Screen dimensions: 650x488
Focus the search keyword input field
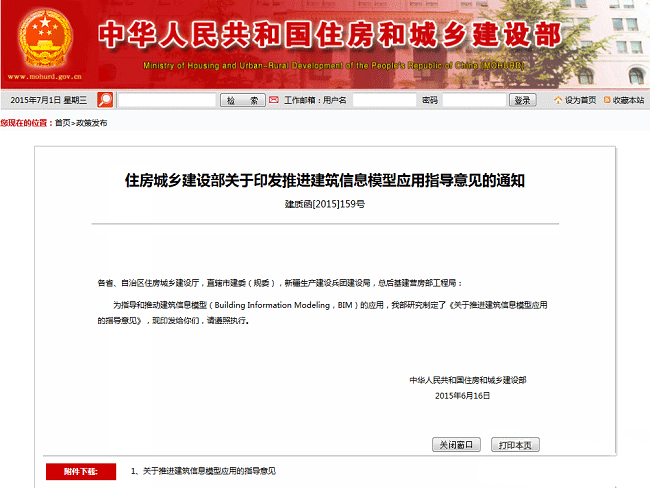(167, 100)
